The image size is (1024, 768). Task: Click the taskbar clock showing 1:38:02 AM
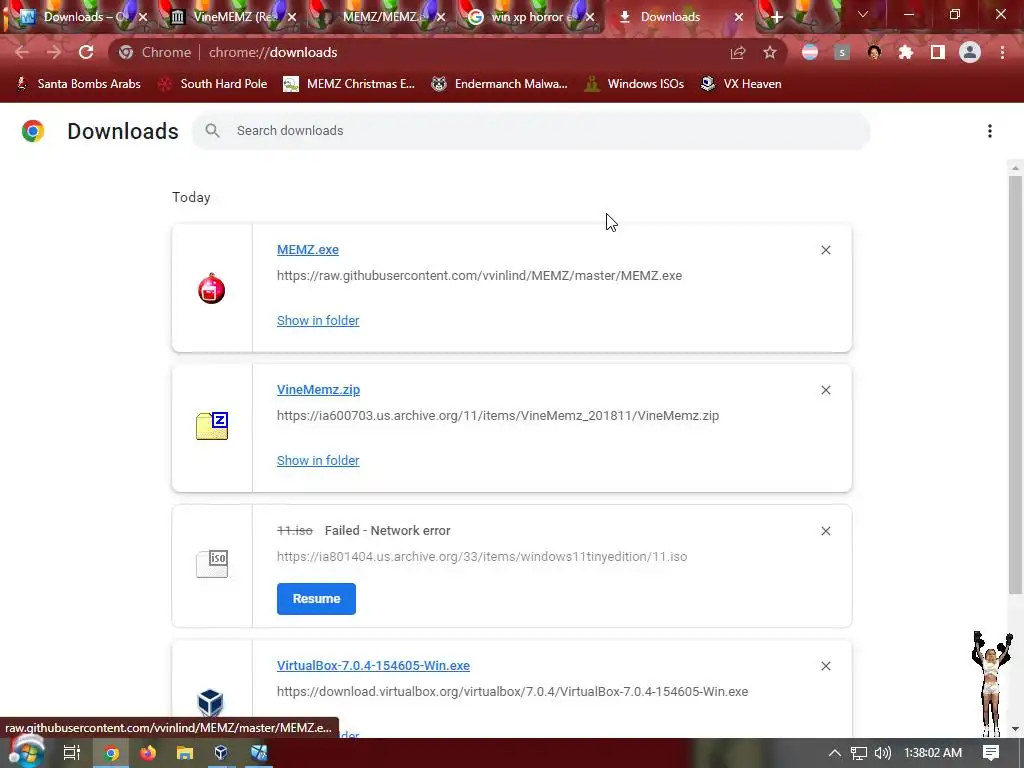[933, 753]
